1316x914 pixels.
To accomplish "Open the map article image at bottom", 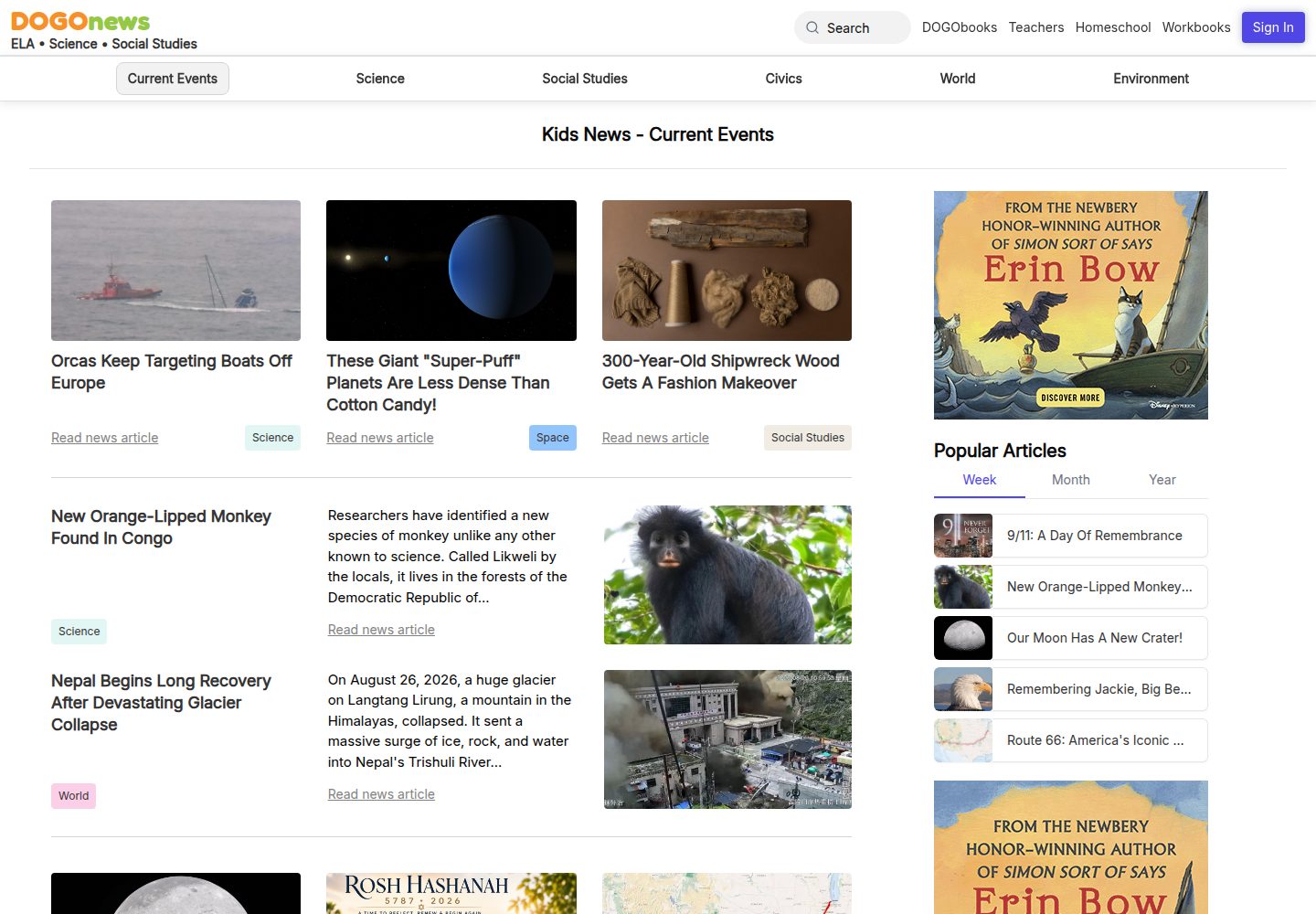I will coord(727,893).
